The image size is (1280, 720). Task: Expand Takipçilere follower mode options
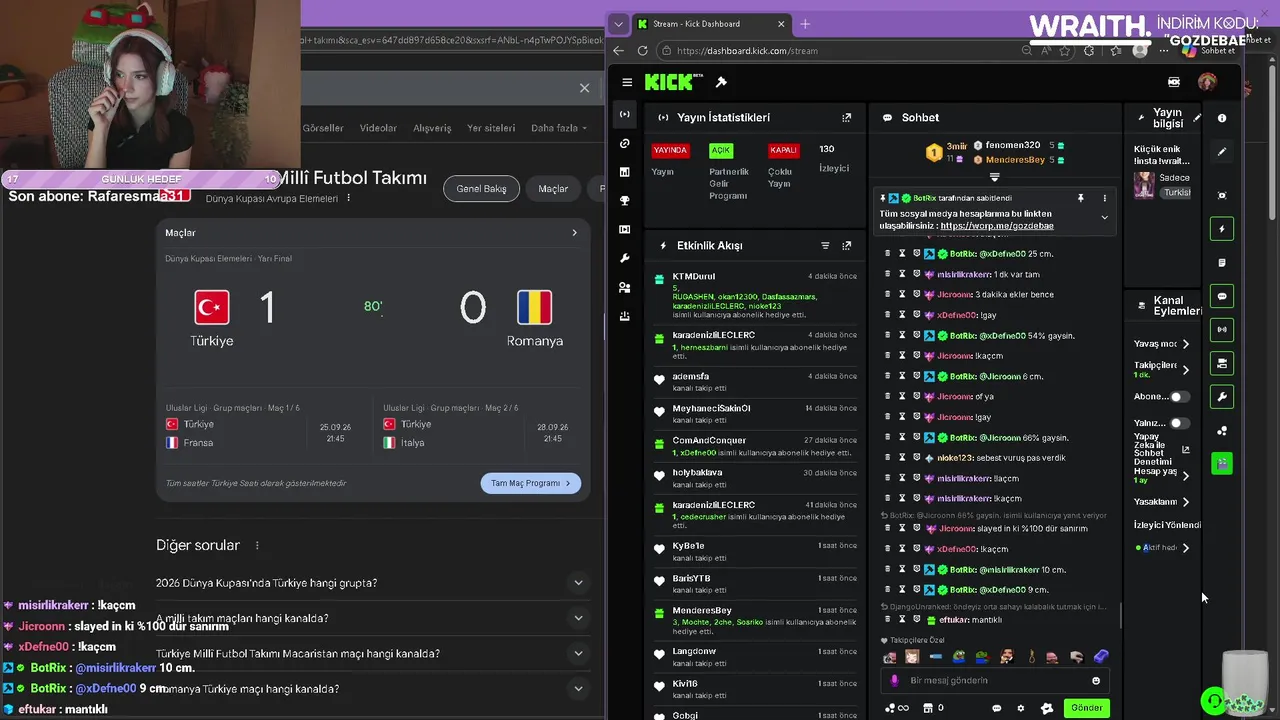1186,370
